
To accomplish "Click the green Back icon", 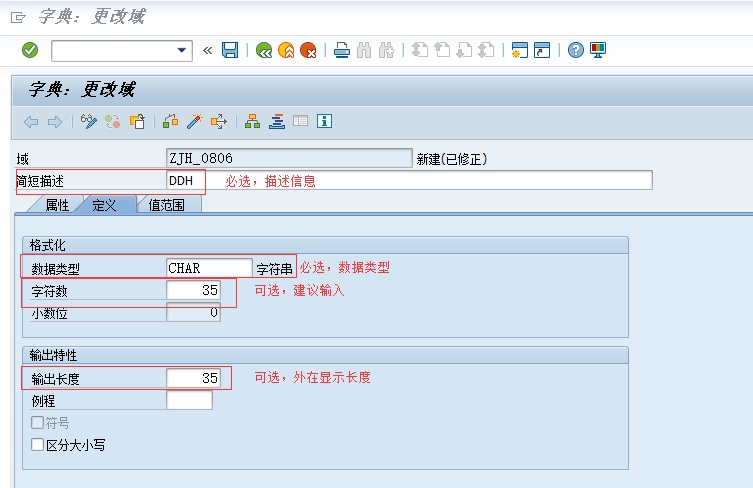I will [264, 50].
